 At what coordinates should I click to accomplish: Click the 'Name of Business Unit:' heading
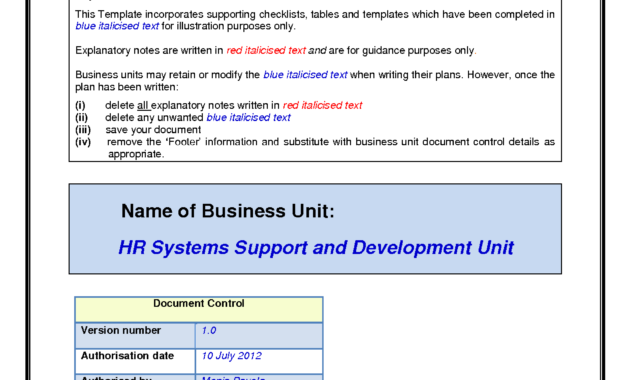(x=227, y=211)
